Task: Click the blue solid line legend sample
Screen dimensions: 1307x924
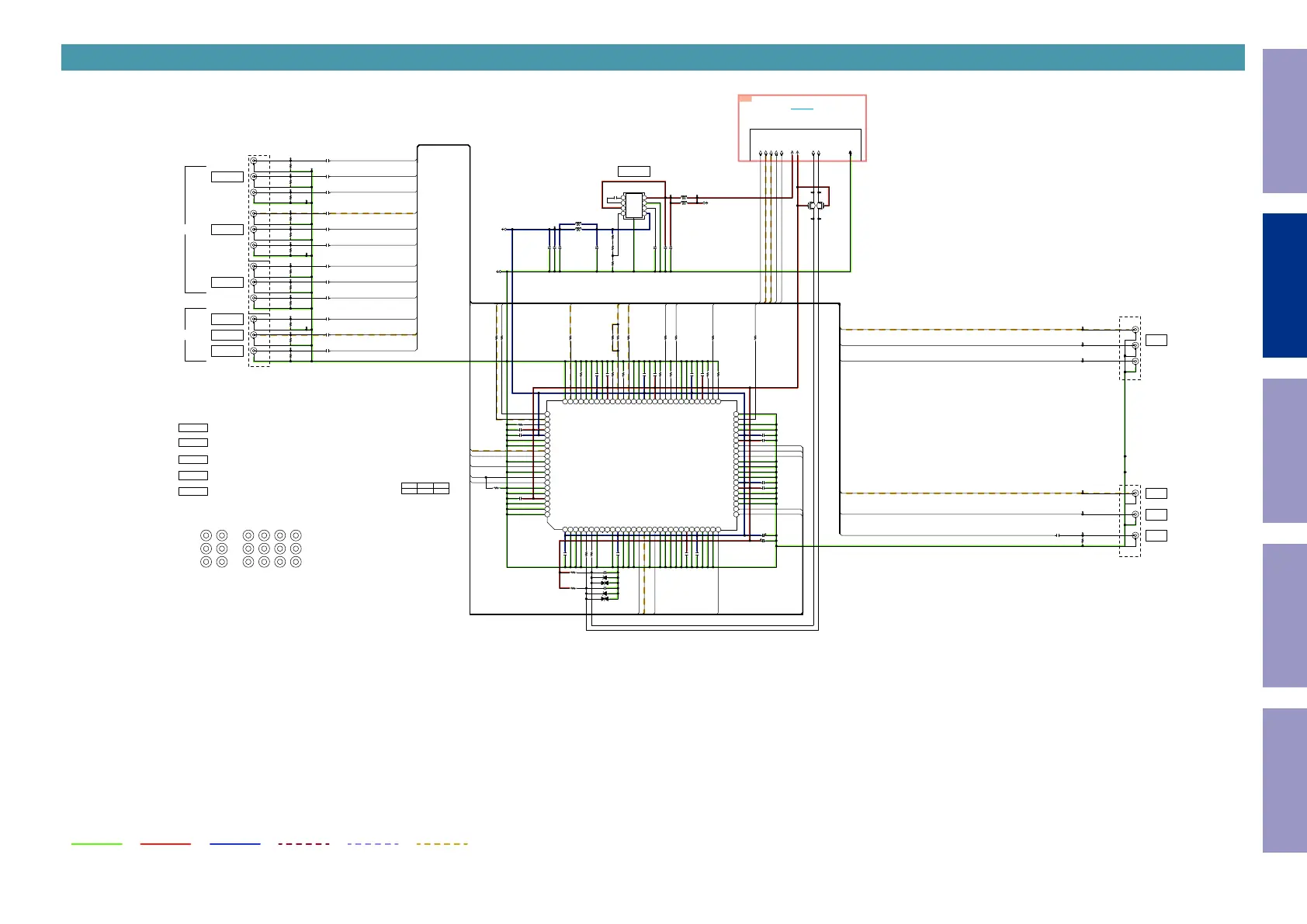Action: click(x=234, y=843)
